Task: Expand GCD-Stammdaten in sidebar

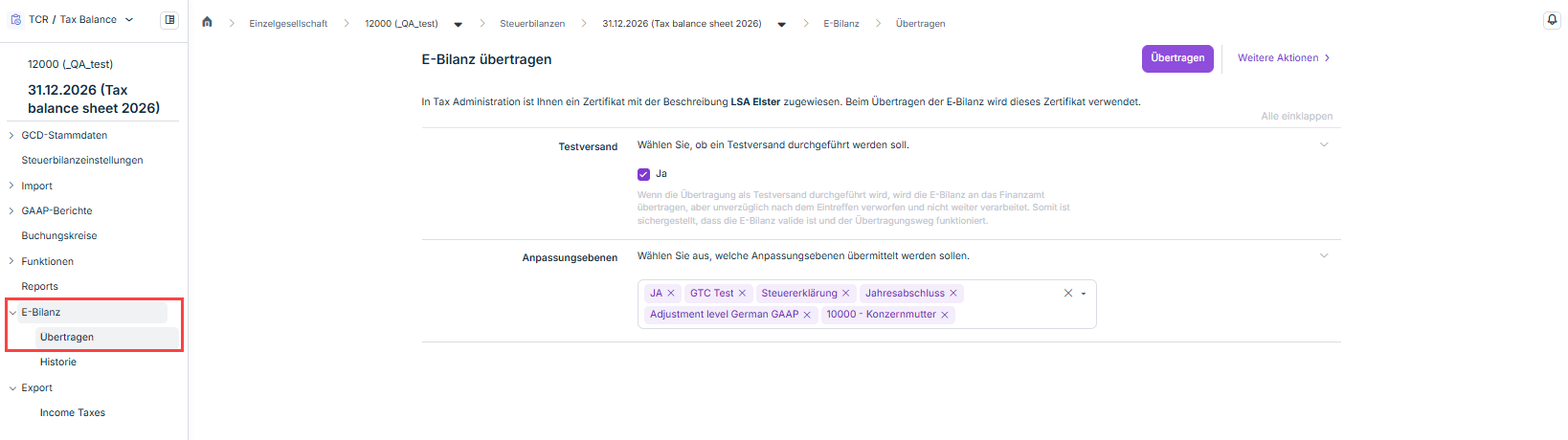Action: click(11, 135)
